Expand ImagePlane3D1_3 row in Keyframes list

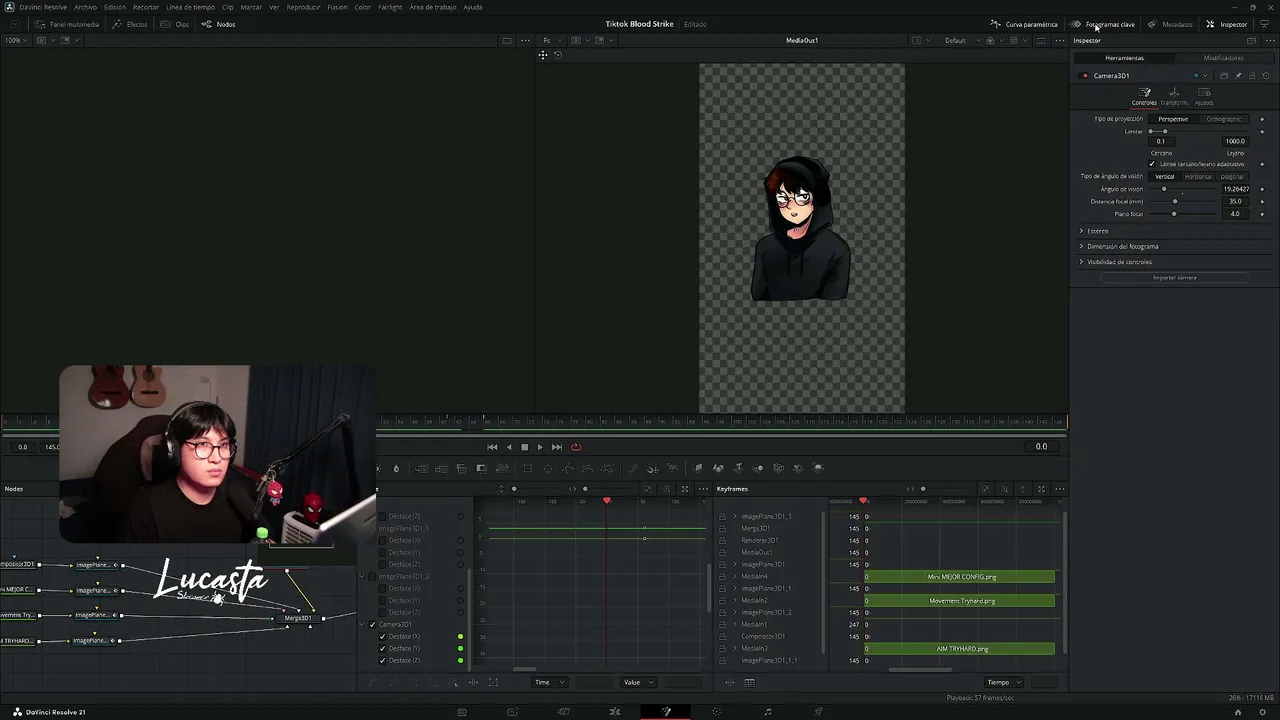735,517
